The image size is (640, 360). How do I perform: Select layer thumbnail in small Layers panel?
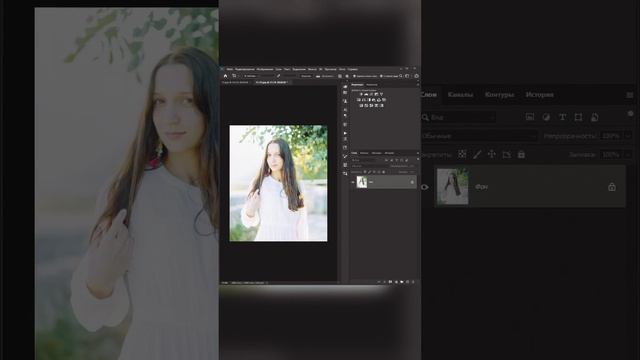click(x=362, y=182)
